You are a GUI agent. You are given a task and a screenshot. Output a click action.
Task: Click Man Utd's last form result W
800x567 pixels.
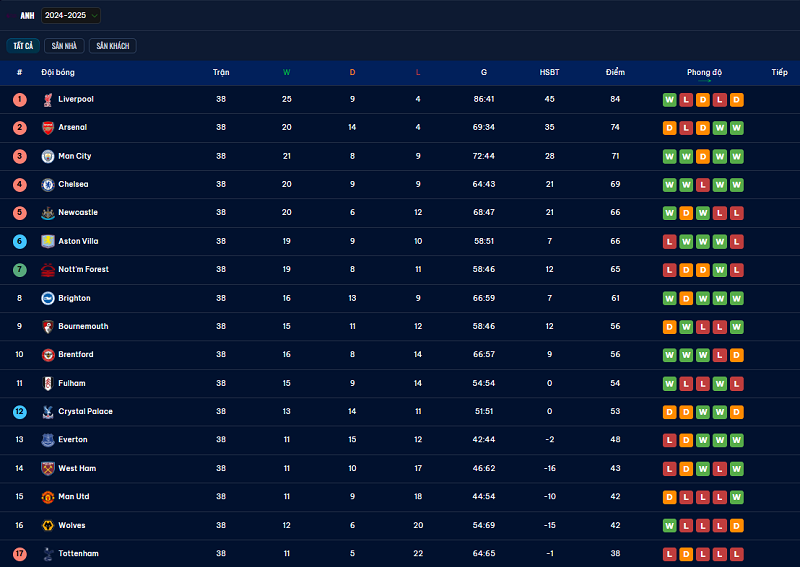(737, 497)
